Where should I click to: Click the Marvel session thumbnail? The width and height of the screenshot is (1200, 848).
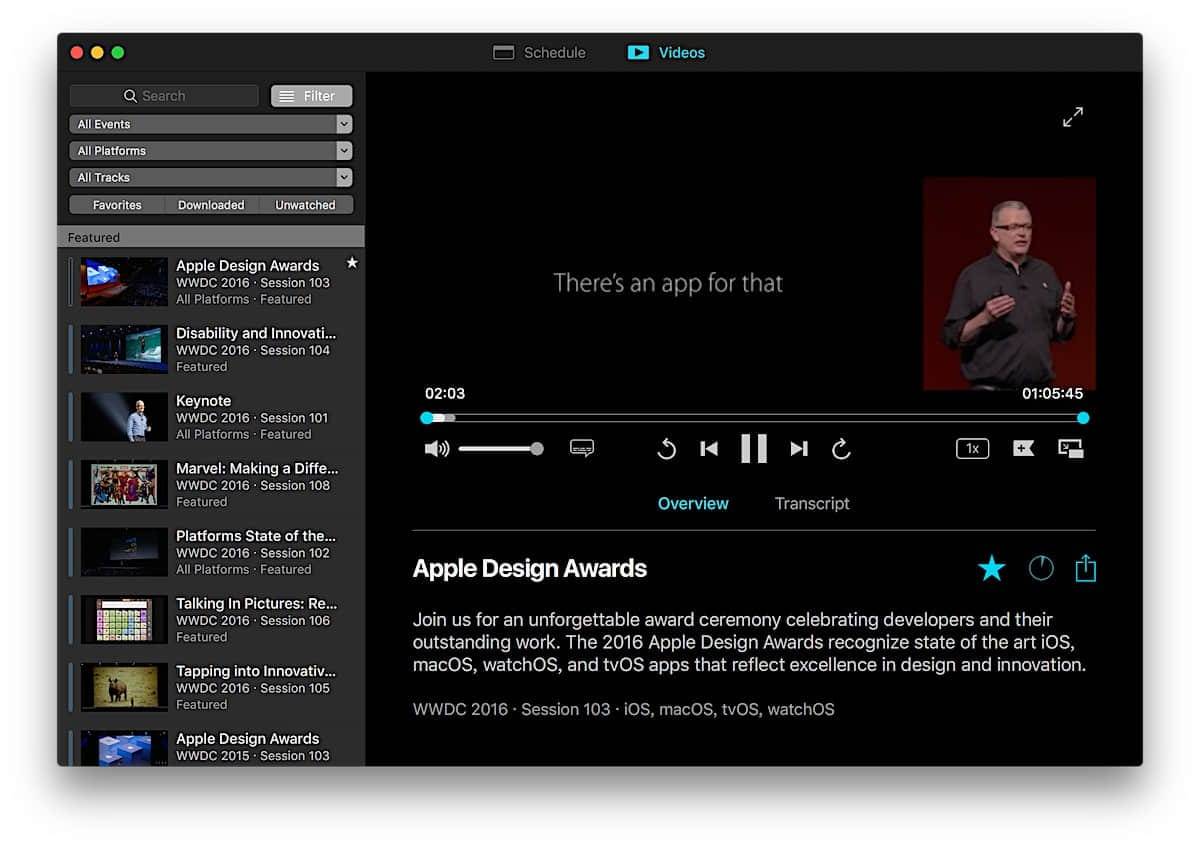124,485
